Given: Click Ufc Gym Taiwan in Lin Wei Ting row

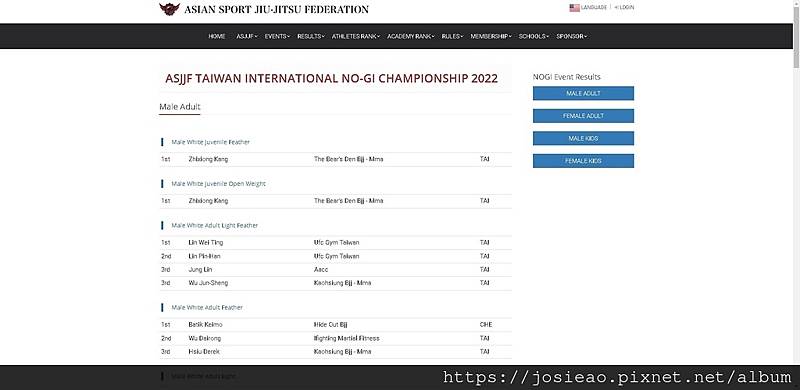Looking at the screenshot, I should coord(336,242).
